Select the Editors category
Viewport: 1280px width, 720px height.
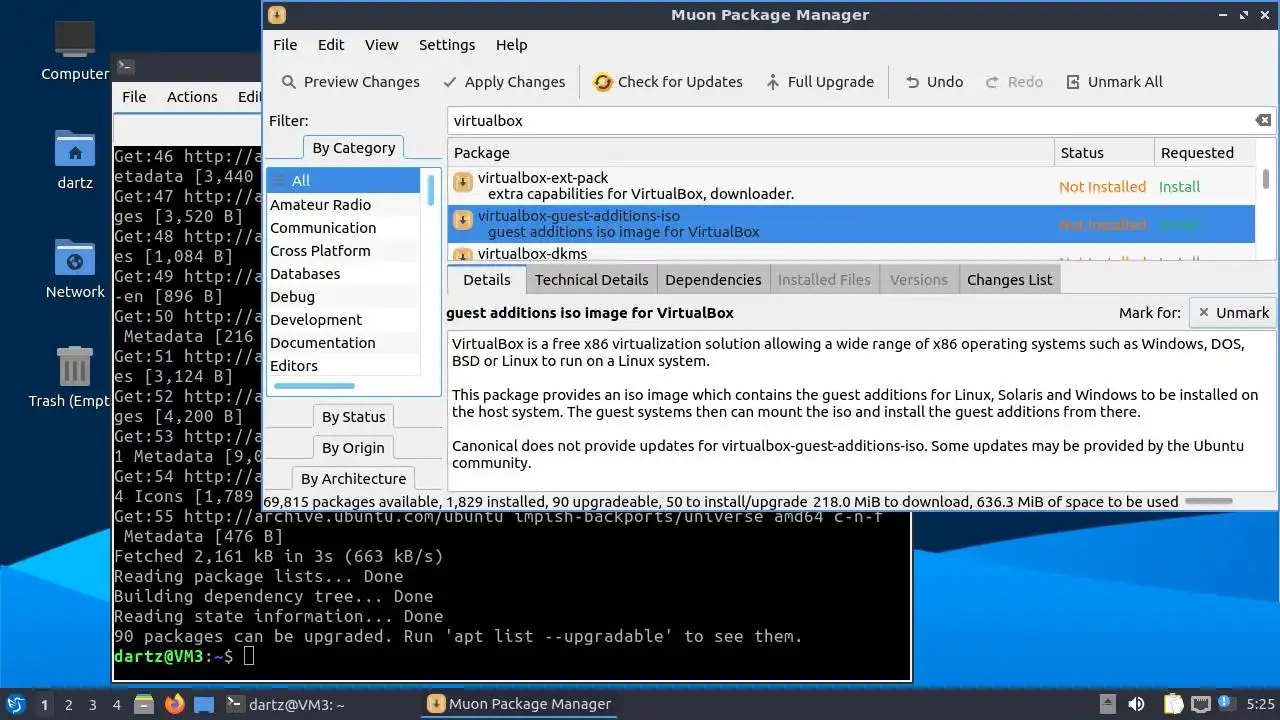(x=345, y=366)
